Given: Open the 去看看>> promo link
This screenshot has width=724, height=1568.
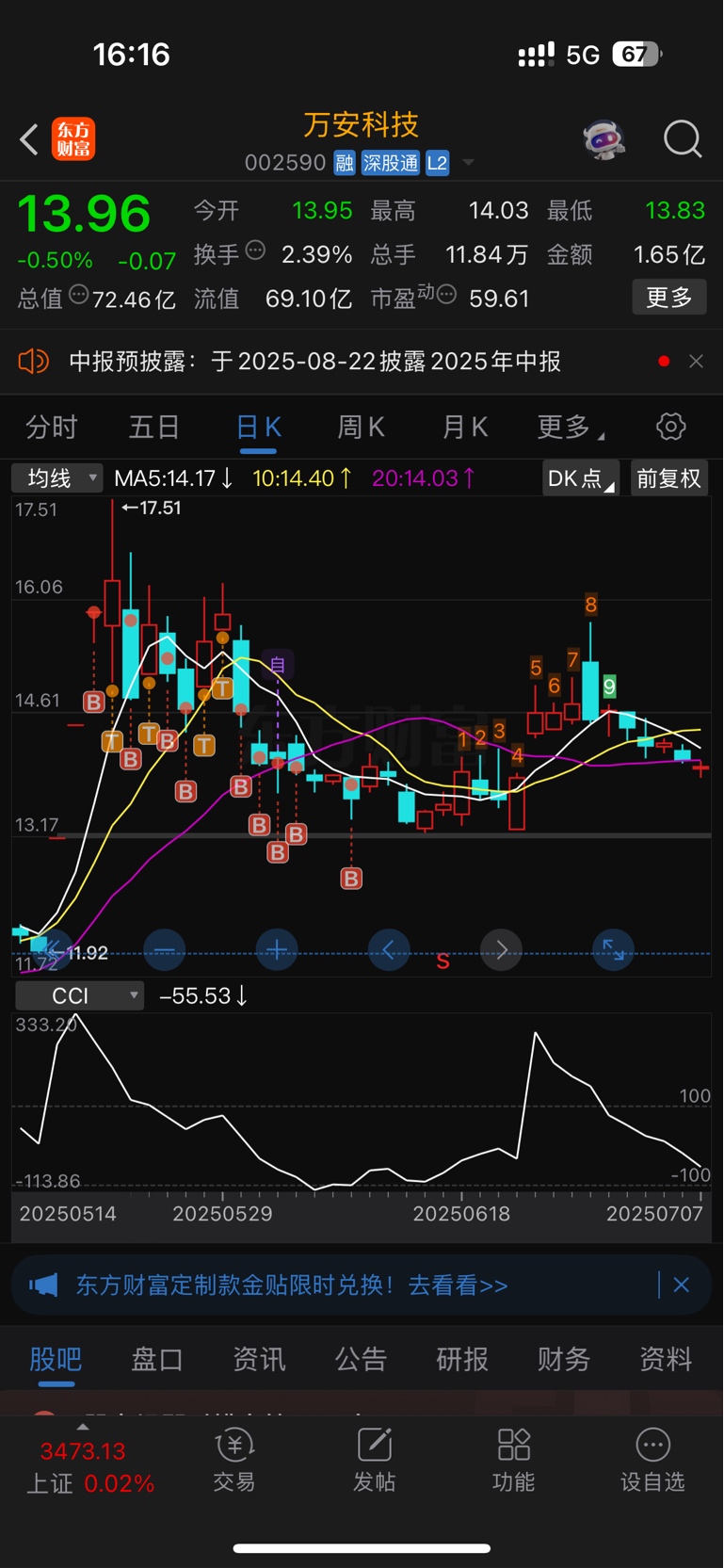Looking at the screenshot, I should point(458,1285).
